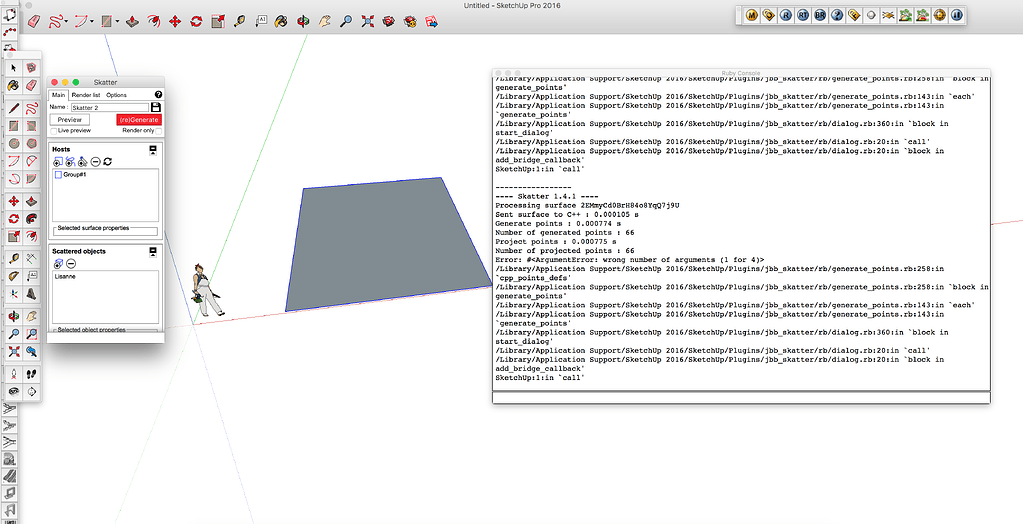1023x524 pixels.
Task: Enable the Render only checkbox
Action: tap(159, 131)
